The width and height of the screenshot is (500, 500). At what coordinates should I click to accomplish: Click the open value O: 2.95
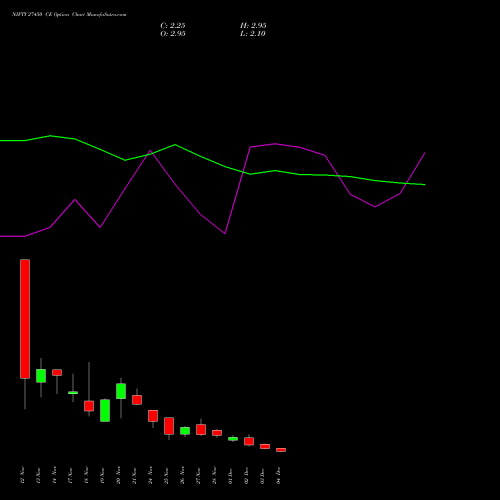tap(173, 33)
